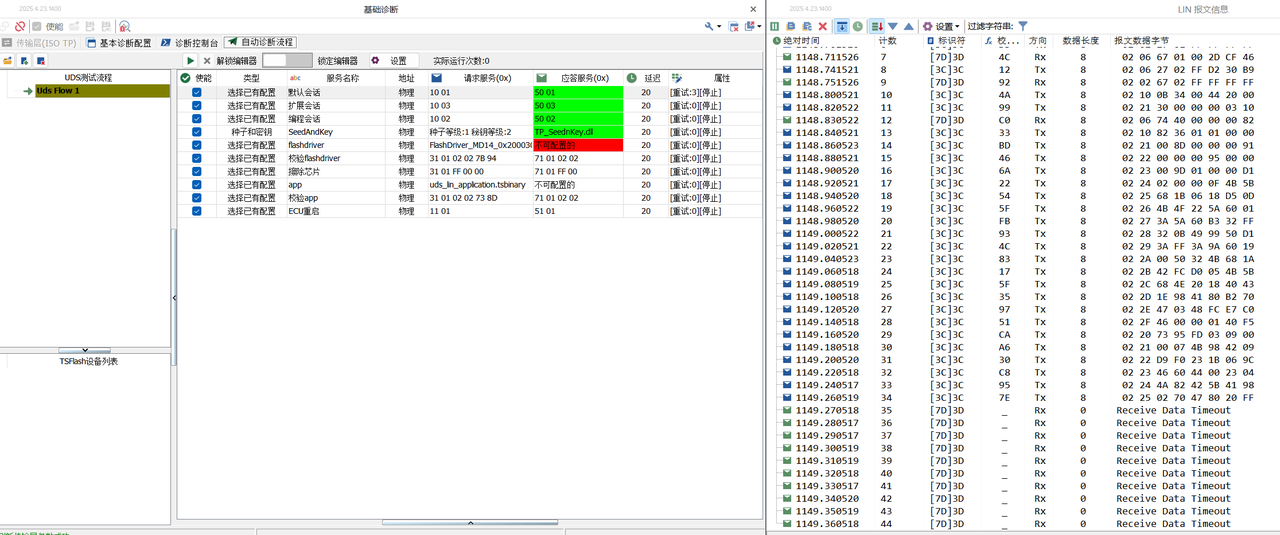Screen dimensions: 1280x535
Task: Click the sort order icon in LIN toolbar
Action: click(877, 26)
